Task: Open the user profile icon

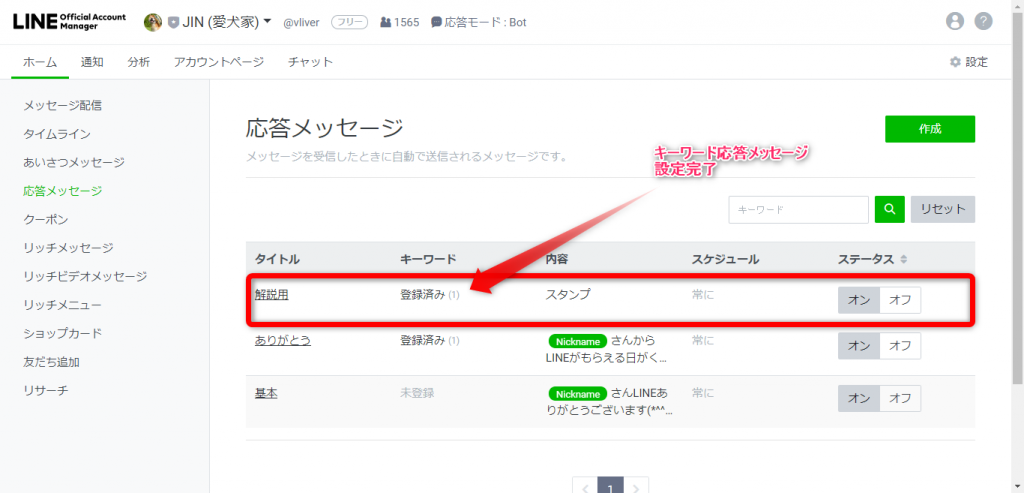Action: pyautogui.click(x=955, y=22)
